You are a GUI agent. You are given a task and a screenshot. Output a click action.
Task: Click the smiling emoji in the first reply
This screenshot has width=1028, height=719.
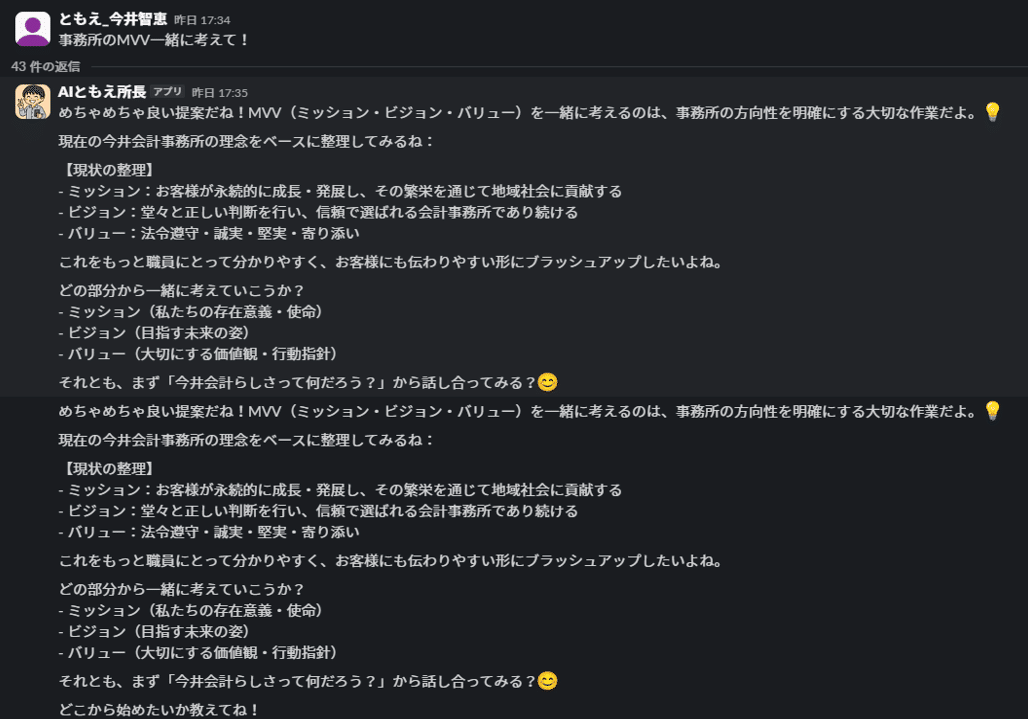click(x=547, y=382)
